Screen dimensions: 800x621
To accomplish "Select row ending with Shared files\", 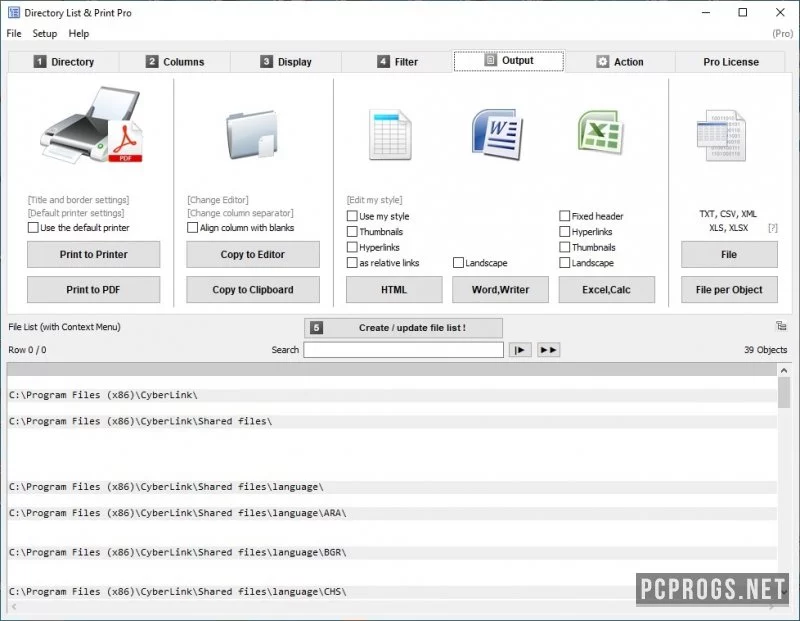I will 392,421.
